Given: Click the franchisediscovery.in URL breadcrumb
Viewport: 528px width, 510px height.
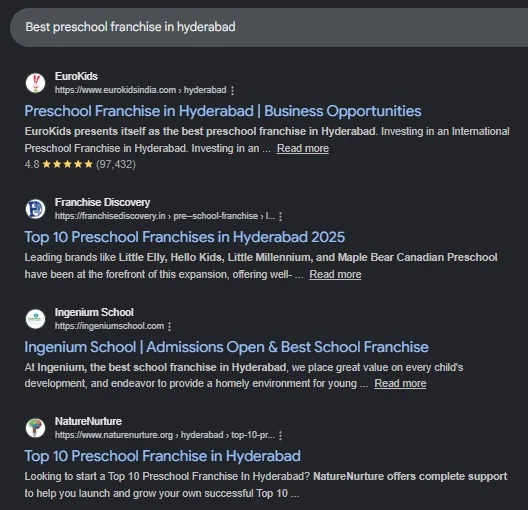Looking at the screenshot, I should pyautogui.click(x=165, y=216).
